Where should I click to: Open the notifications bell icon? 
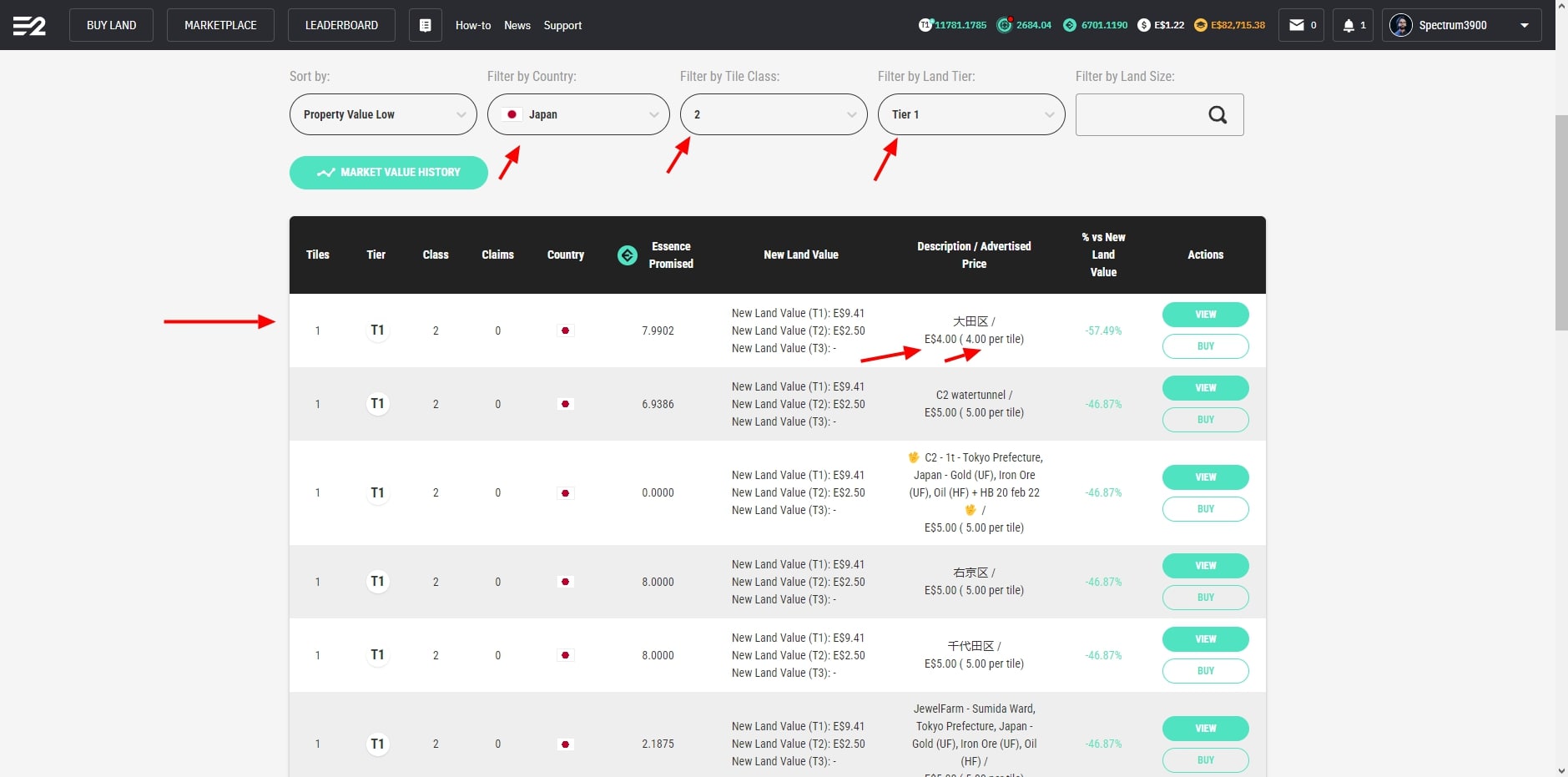click(x=1349, y=25)
